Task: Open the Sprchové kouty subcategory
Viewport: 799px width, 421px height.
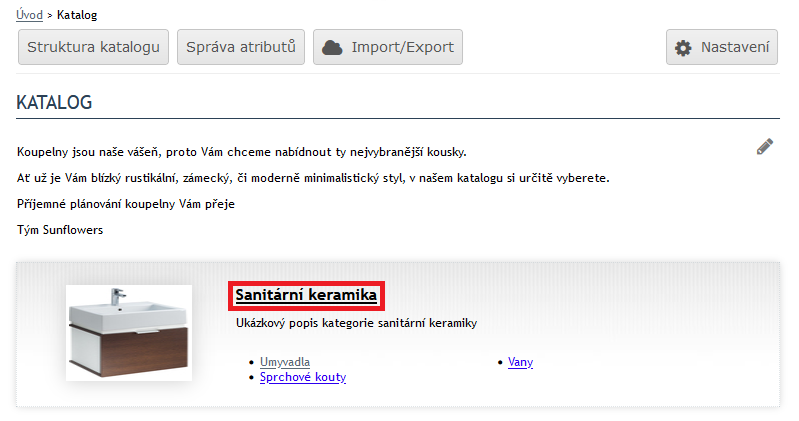Action: point(303,377)
